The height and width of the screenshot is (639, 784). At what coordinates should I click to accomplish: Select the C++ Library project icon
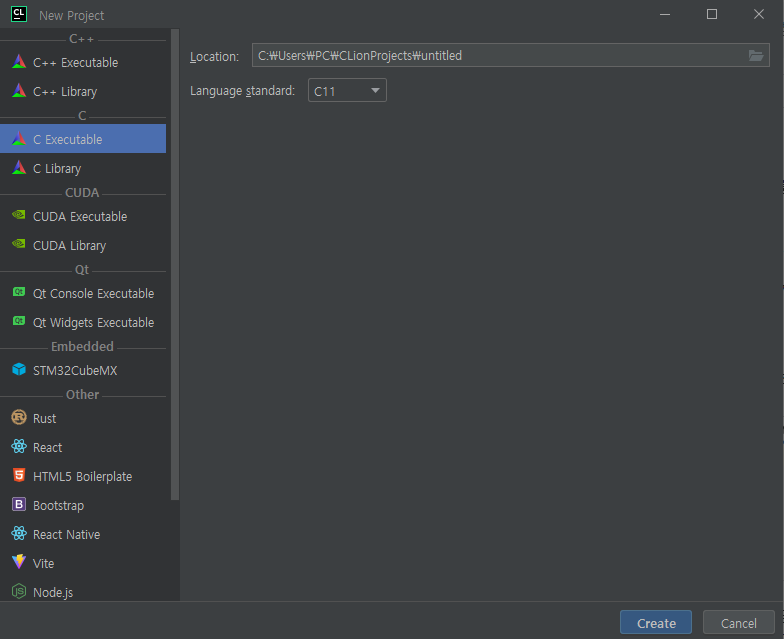[x=19, y=90]
